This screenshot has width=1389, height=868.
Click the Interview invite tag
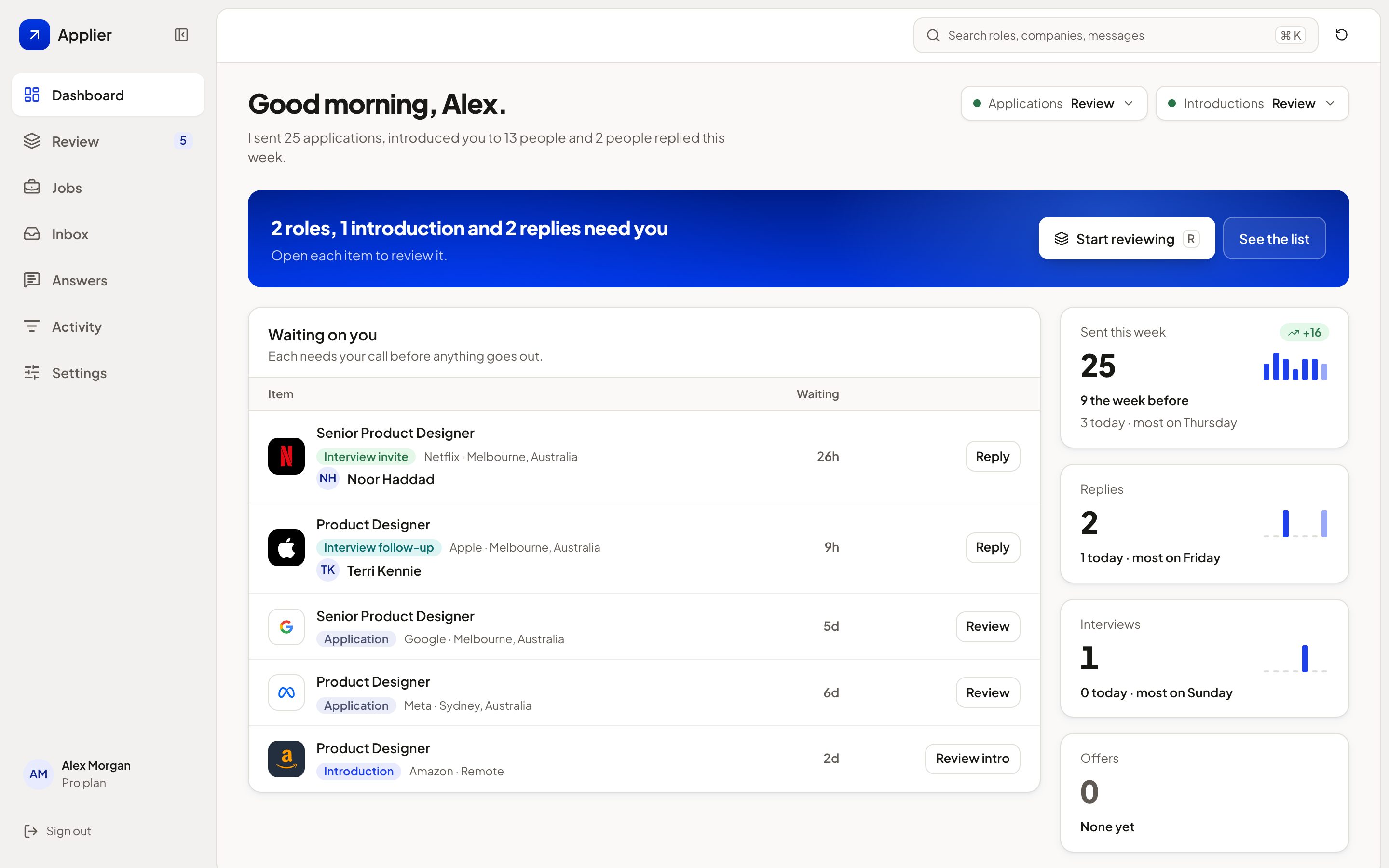(366, 457)
